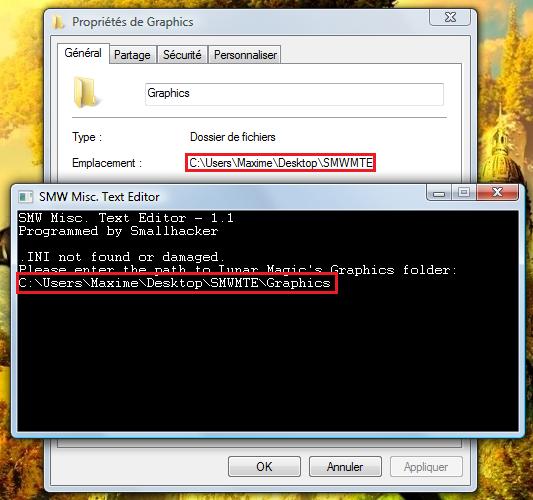Click the Graphics folder name field
Image resolution: width=533 pixels, height=500 pixels.
tap(294, 94)
